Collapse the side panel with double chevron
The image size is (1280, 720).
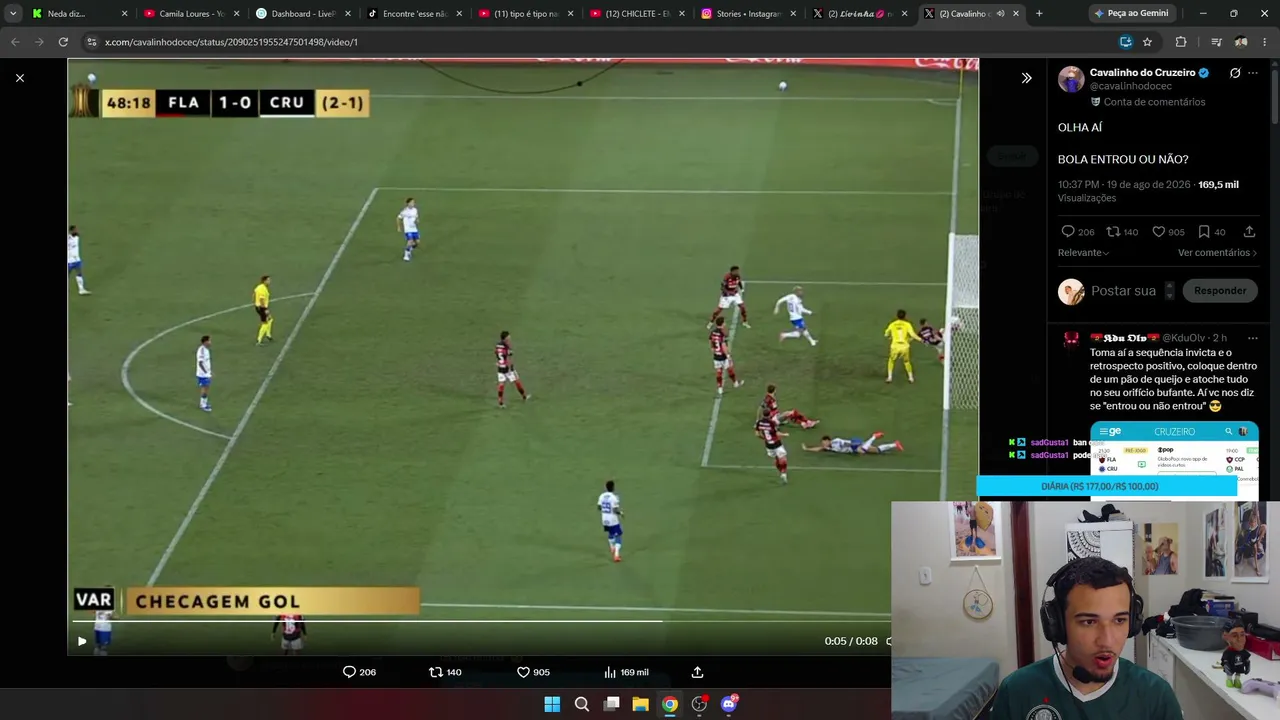(x=1026, y=78)
